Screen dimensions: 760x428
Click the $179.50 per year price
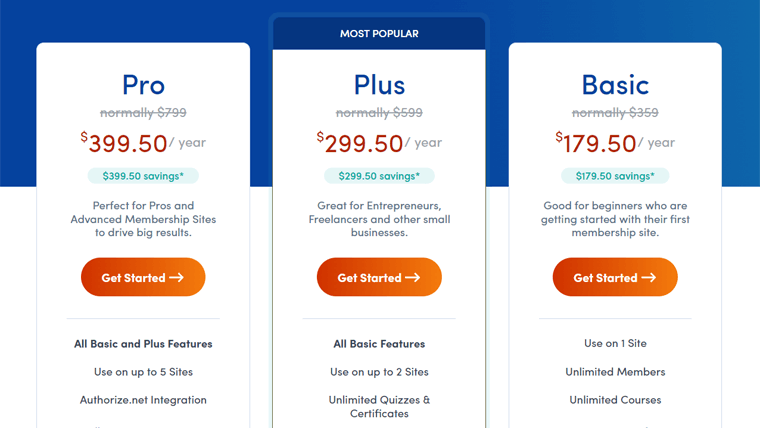click(615, 143)
